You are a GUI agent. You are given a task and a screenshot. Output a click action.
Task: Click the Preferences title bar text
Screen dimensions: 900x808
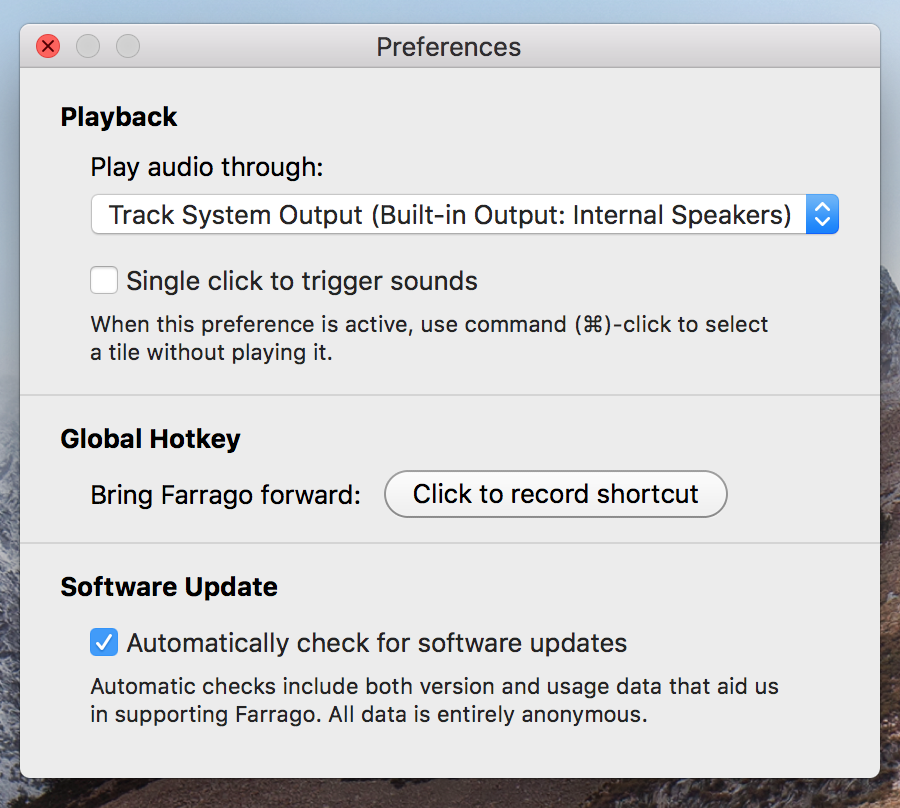(x=449, y=47)
